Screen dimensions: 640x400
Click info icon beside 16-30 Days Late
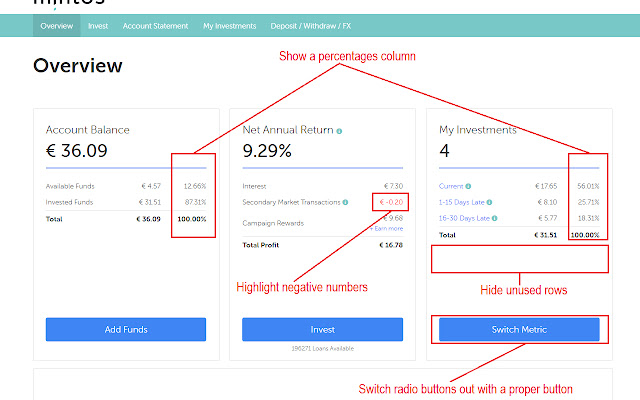click(494, 218)
